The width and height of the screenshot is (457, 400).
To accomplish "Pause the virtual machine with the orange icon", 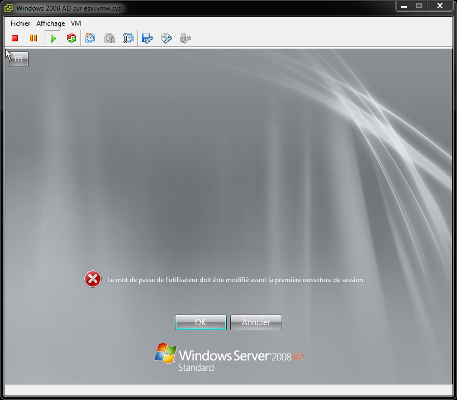I will (x=33, y=38).
